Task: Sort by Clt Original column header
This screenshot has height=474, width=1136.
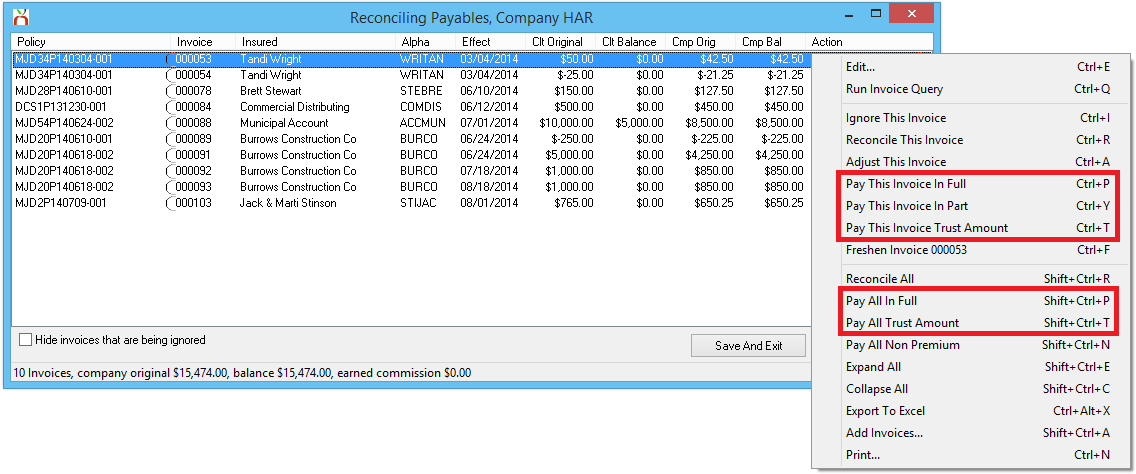Action: [561, 42]
